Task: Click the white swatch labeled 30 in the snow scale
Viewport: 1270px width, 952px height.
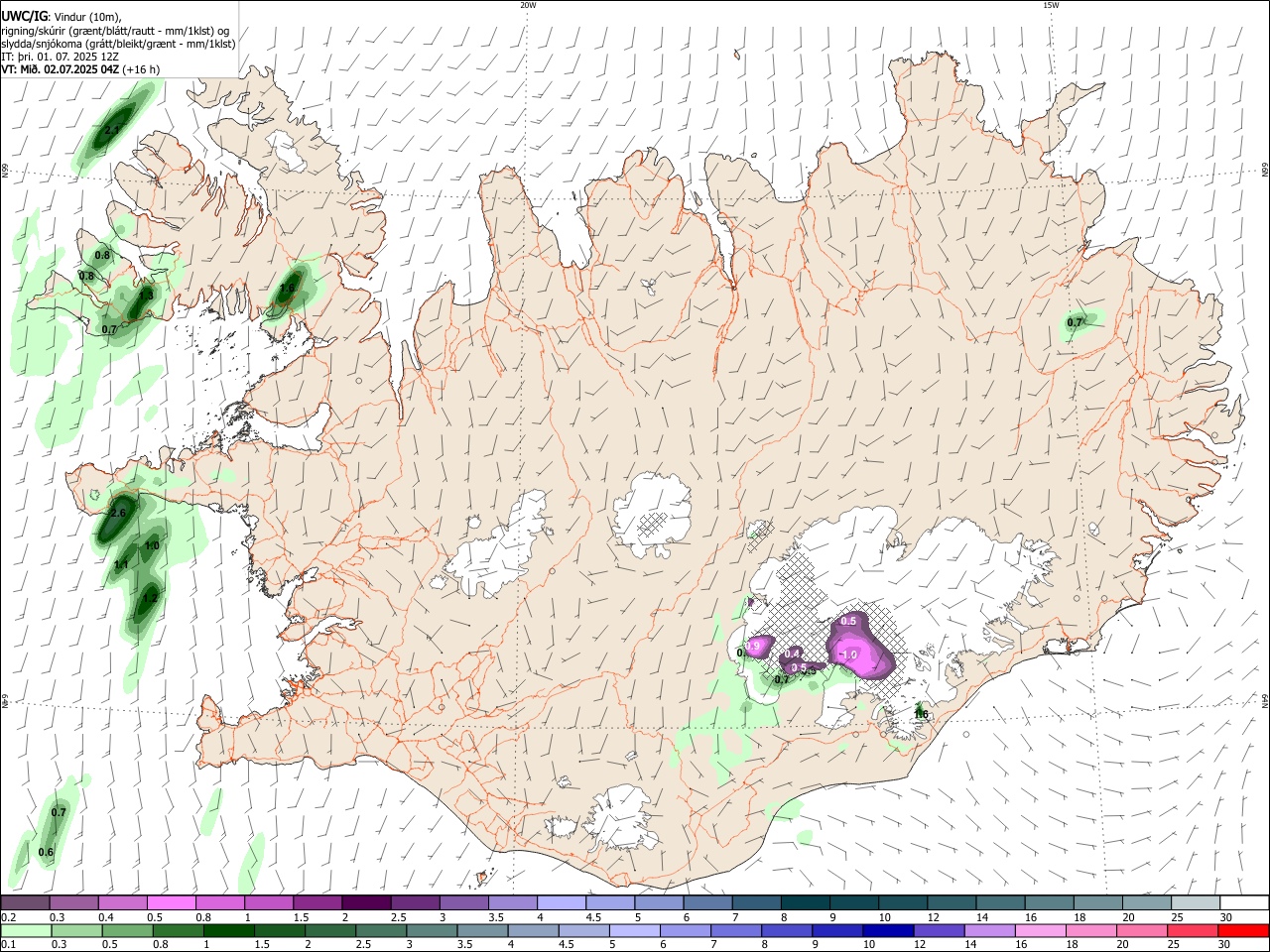Action: (x=1244, y=902)
